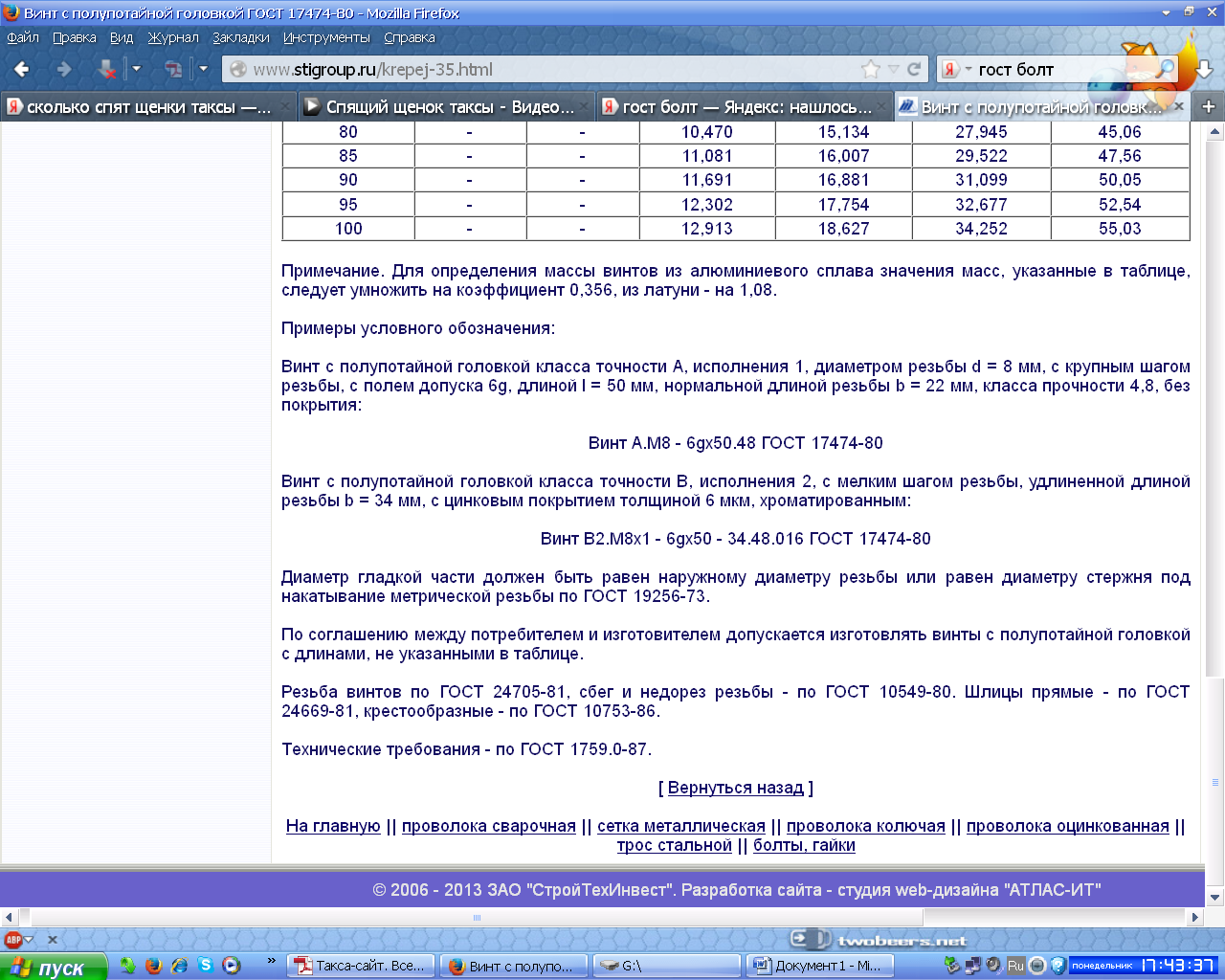Switch to «Документ1 - Mi...» taskbar window
The width and height of the screenshot is (1225, 980).
point(818,966)
